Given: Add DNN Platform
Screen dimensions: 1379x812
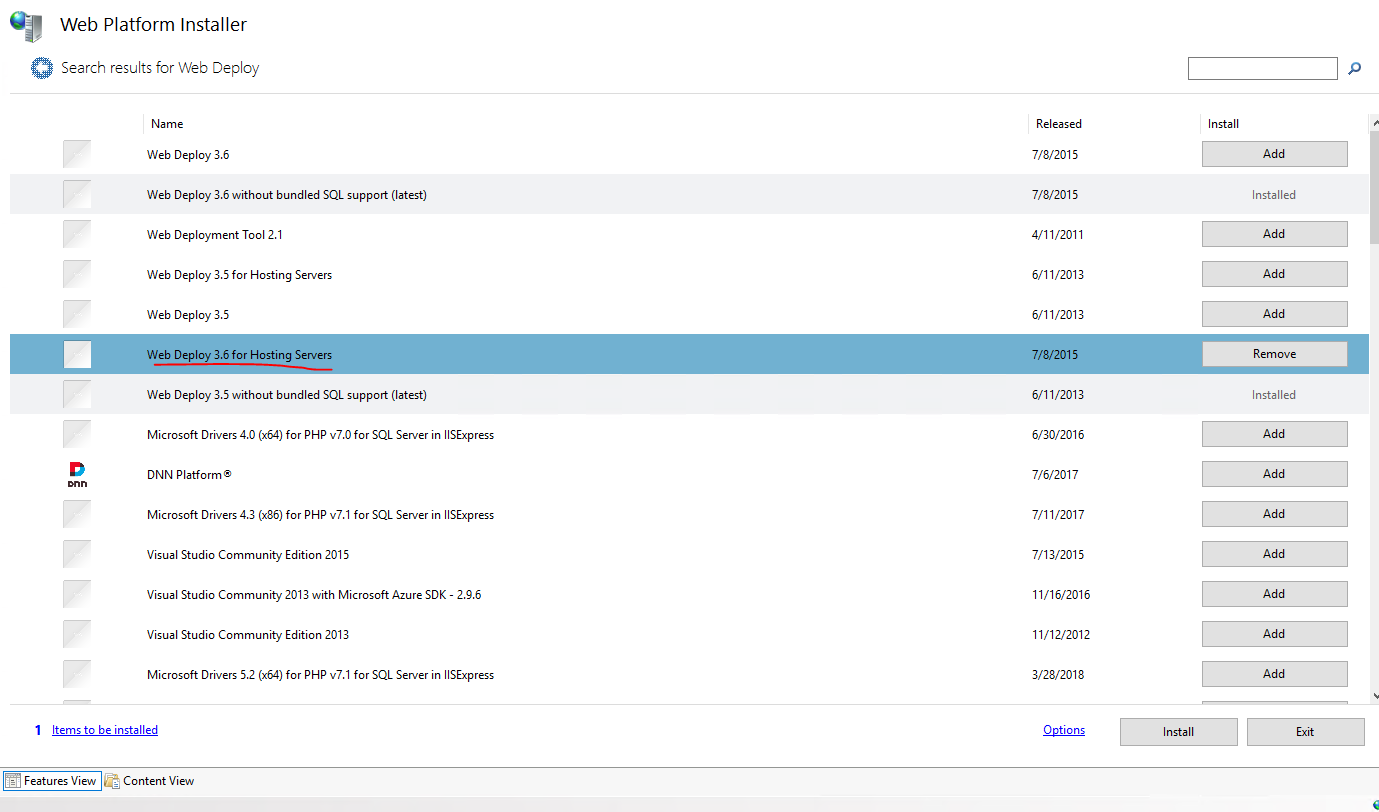Looking at the screenshot, I should [x=1274, y=474].
